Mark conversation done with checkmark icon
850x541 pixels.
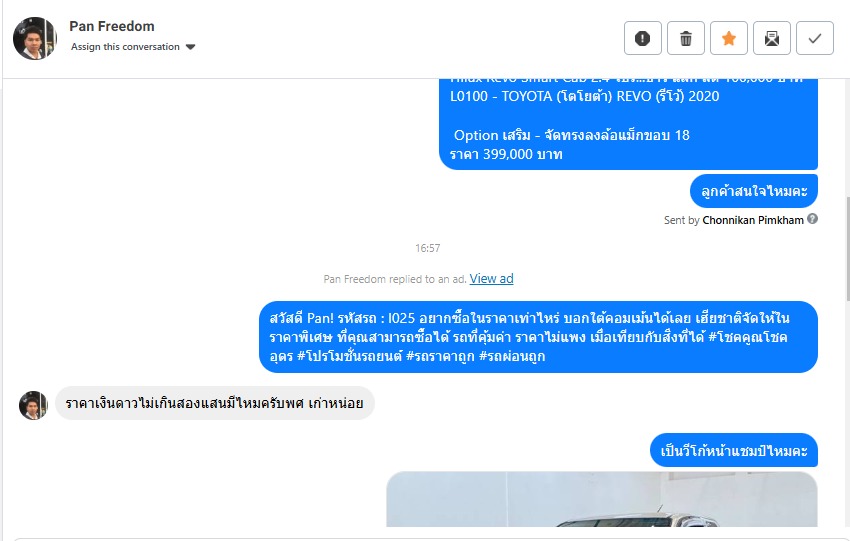click(x=815, y=38)
